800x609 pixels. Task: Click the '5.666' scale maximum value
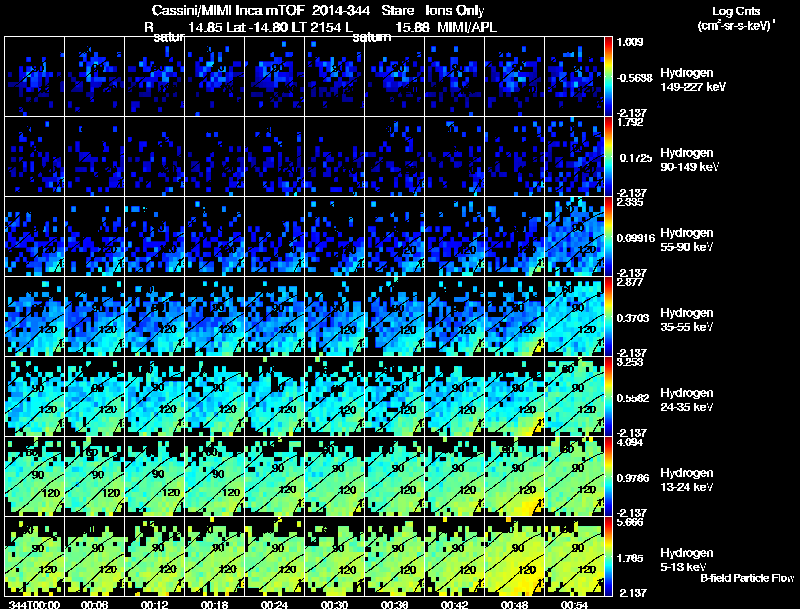pyautogui.click(x=630, y=522)
